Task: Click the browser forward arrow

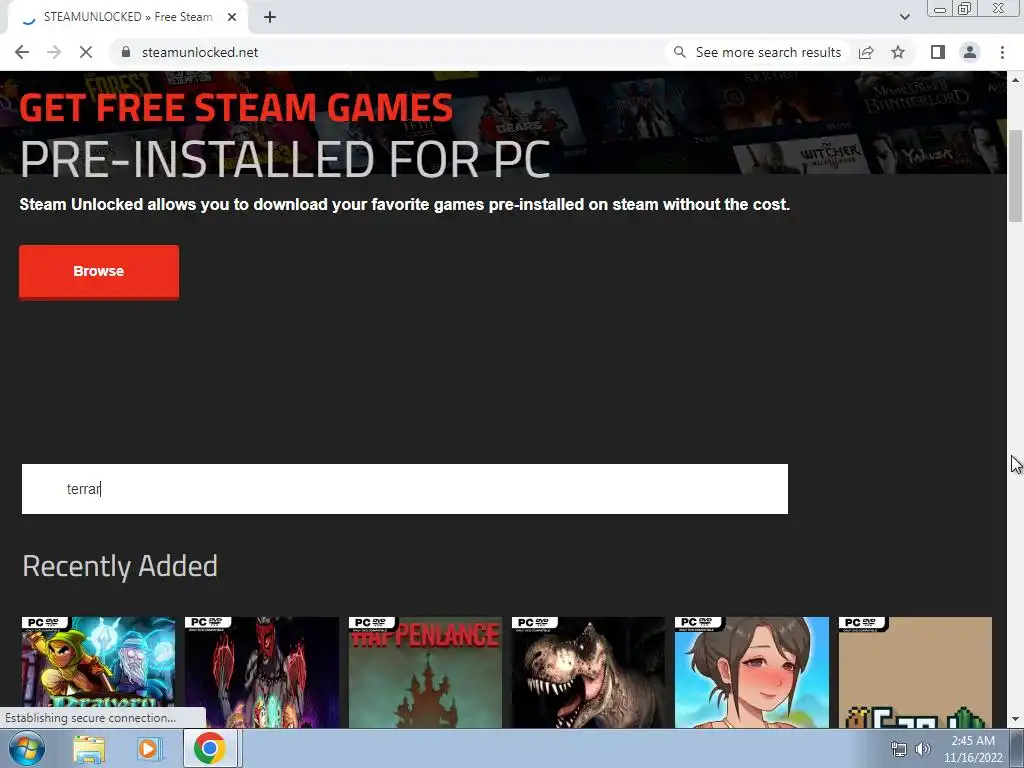Action: click(x=54, y=52)
